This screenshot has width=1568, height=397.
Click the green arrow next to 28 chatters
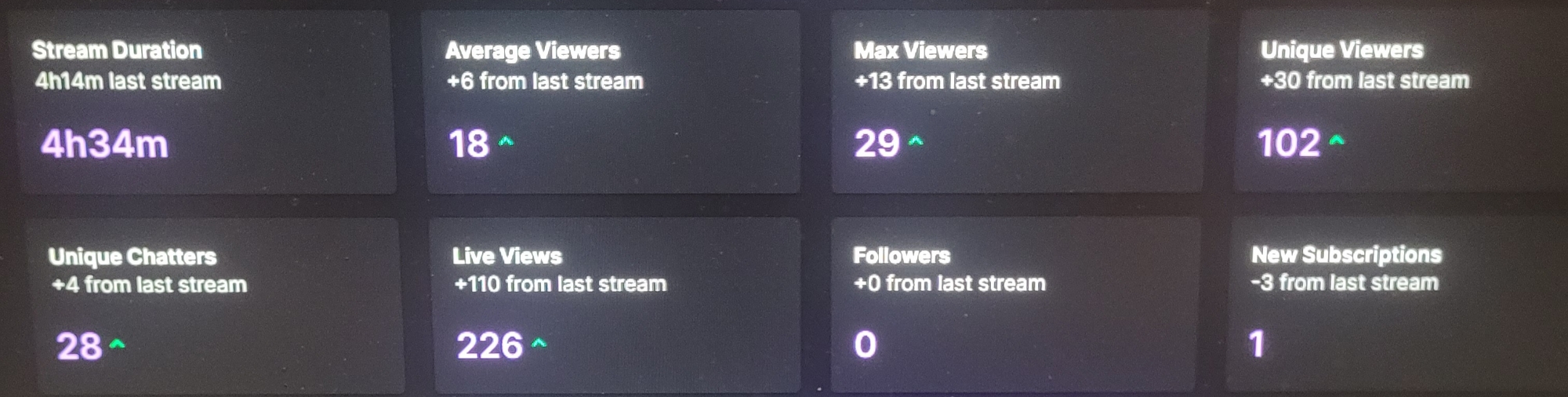(117, 344)
